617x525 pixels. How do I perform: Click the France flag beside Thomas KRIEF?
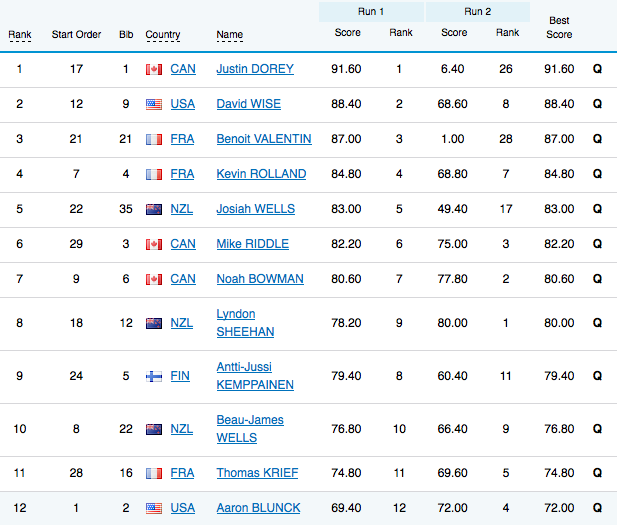pyautogui.click(x=154, y=473)
